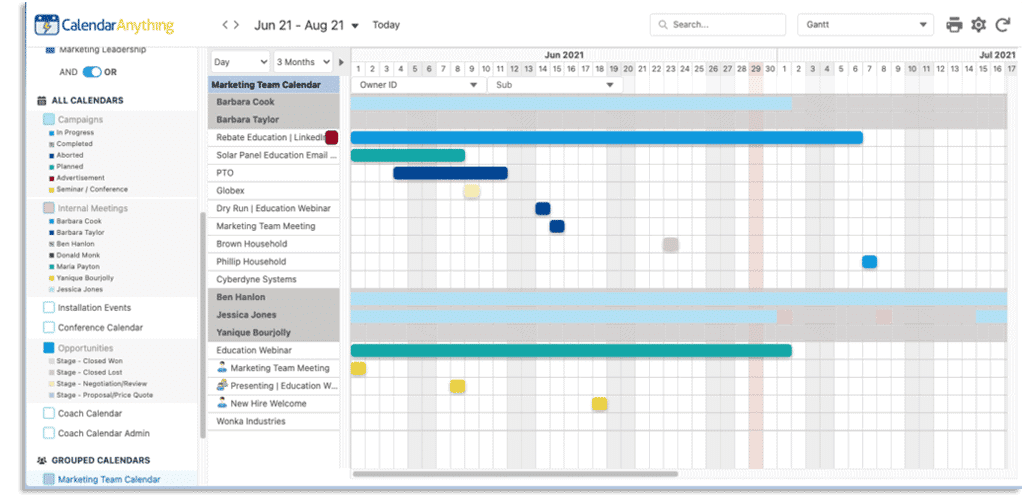Click Stage - Negotiation/Review legend entry

tap(97, 384)
